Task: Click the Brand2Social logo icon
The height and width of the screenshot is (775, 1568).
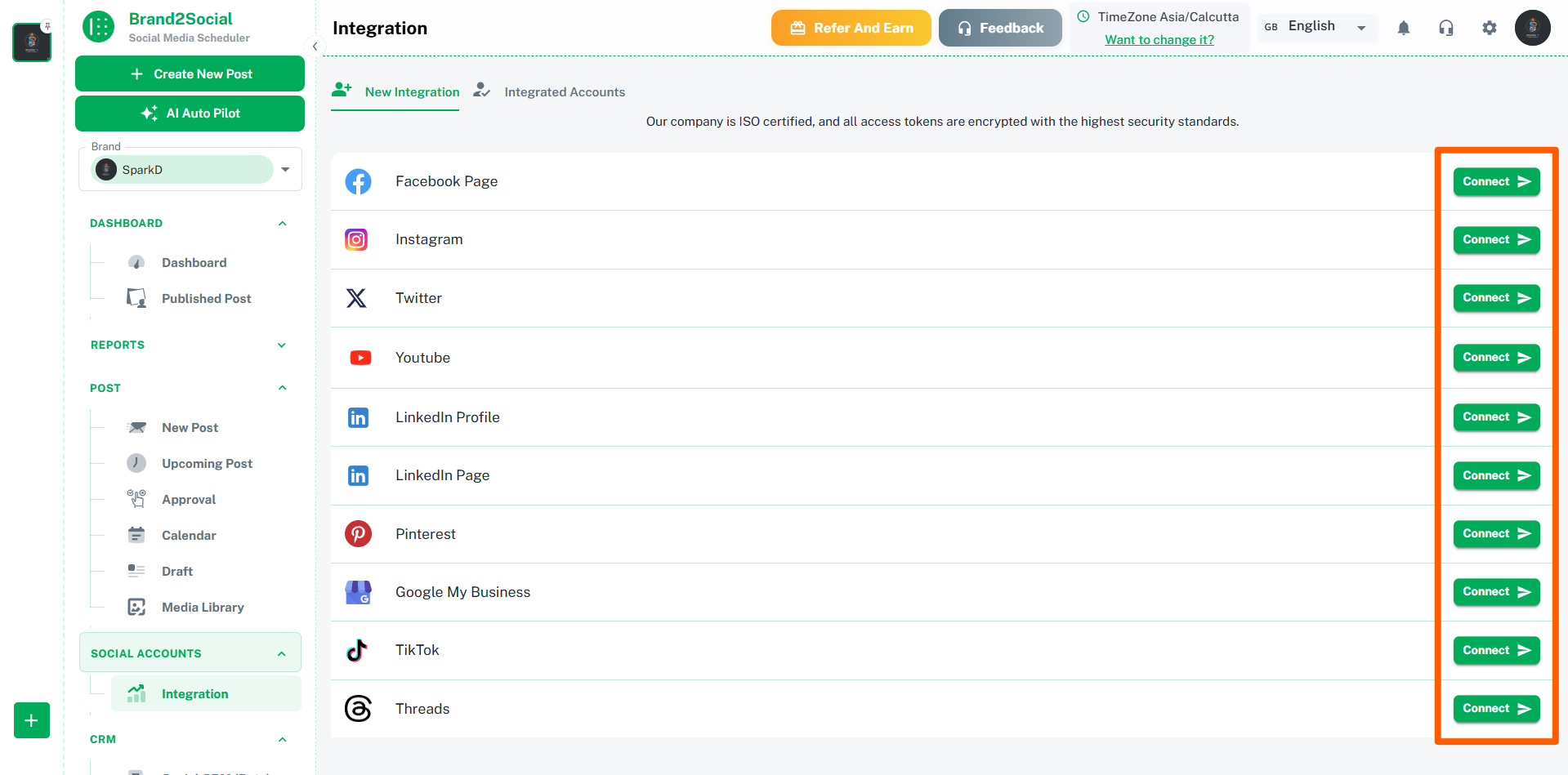Action: 99,27
